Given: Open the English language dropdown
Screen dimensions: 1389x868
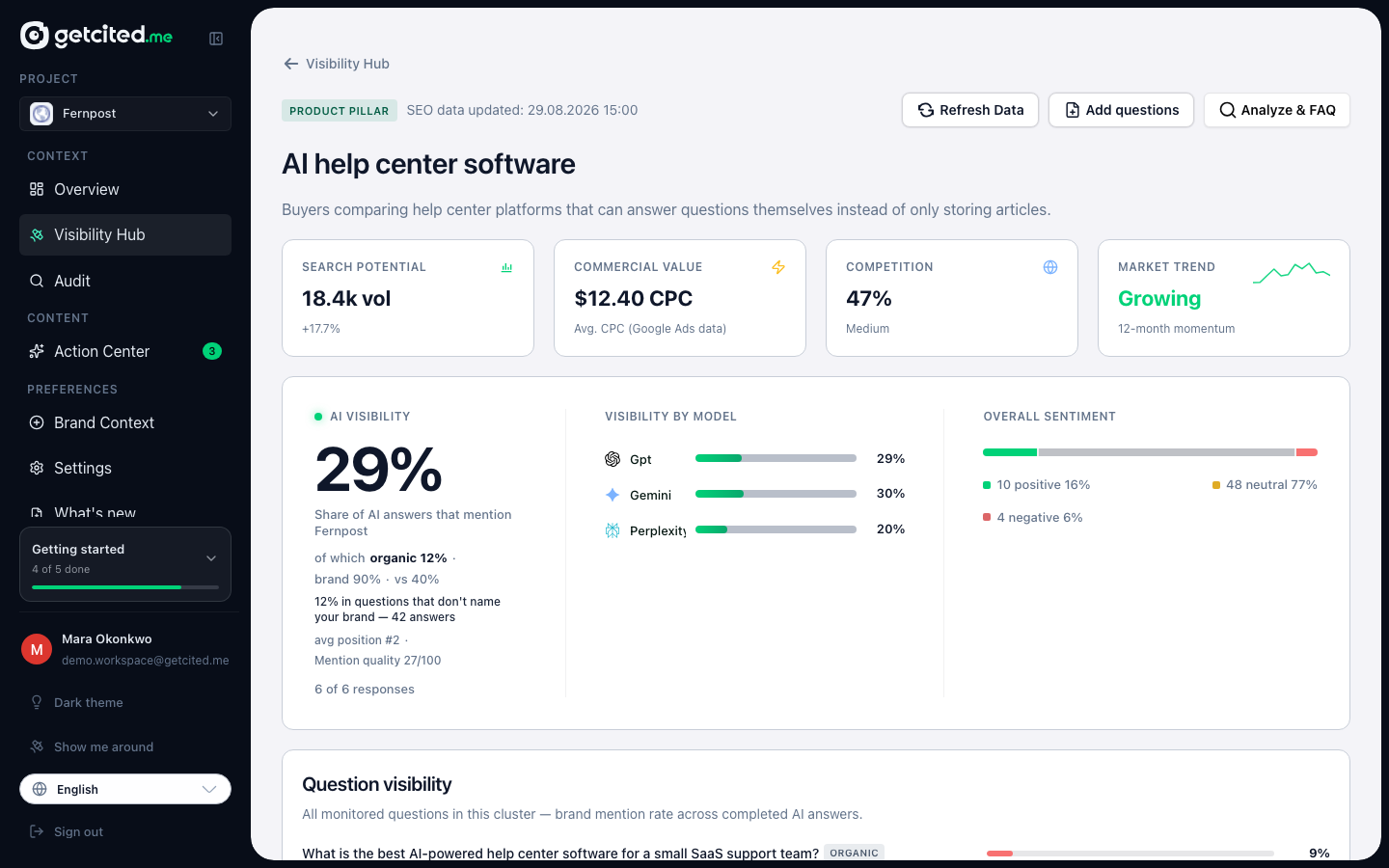Looking at the screenshot, I should point(125,789).
